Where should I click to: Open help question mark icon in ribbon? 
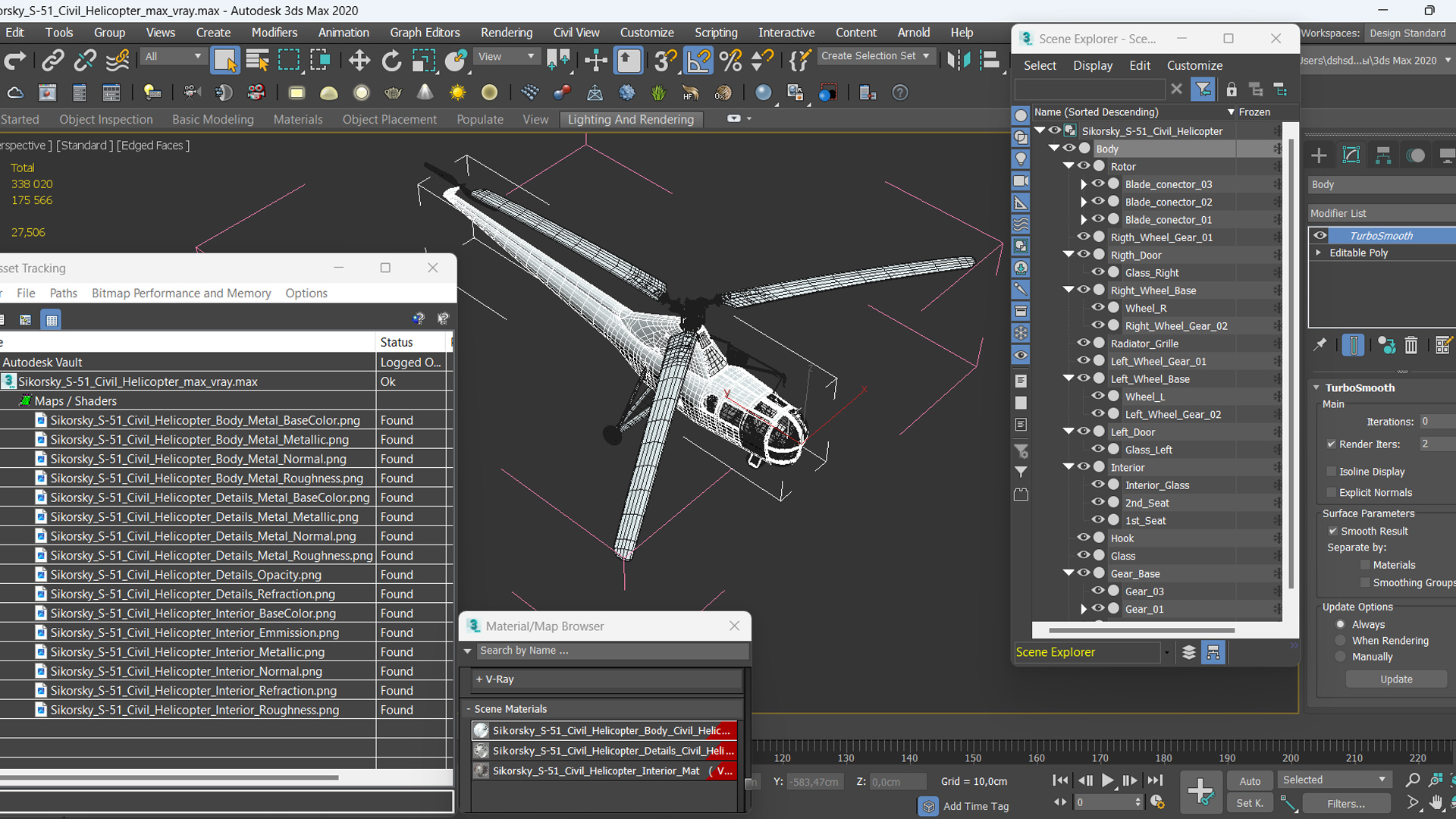[x=899, y=93]
